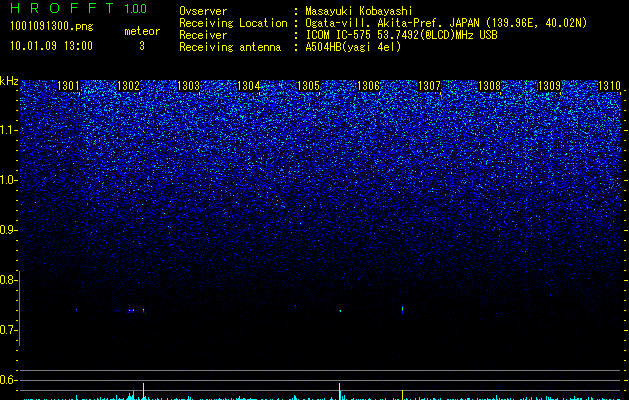Click the 0.6 kHz axis label
The image size is (629, 400).
(x=8, y=380)
